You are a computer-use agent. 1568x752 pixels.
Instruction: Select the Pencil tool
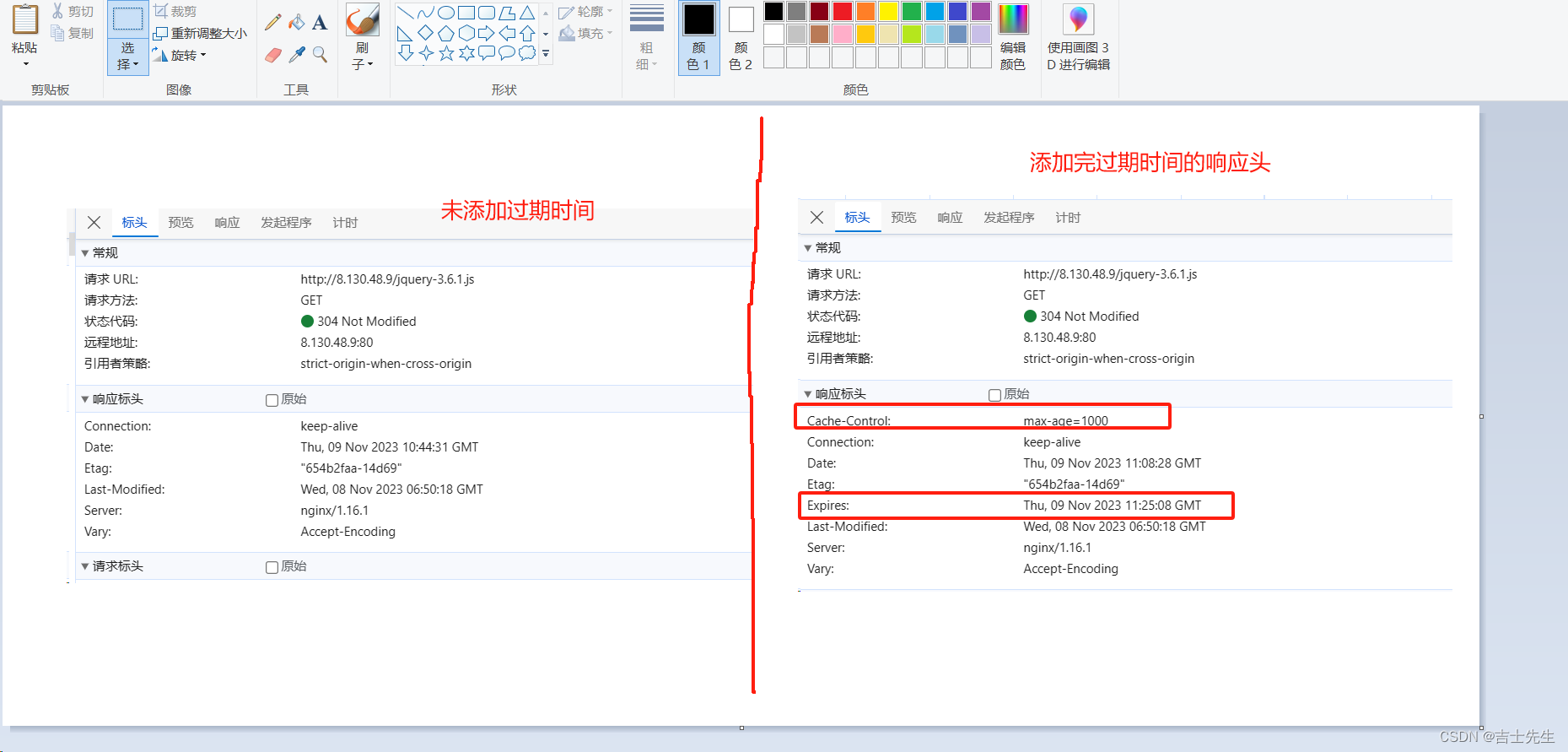[272, 22]
